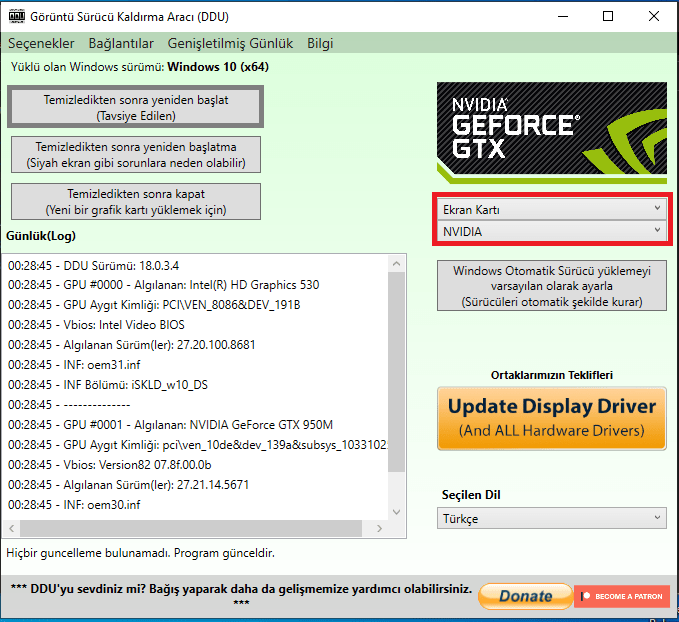Click the Günlük(Log) heading
The width and height of the screenshot is (679, 622).
pos(41,236)
